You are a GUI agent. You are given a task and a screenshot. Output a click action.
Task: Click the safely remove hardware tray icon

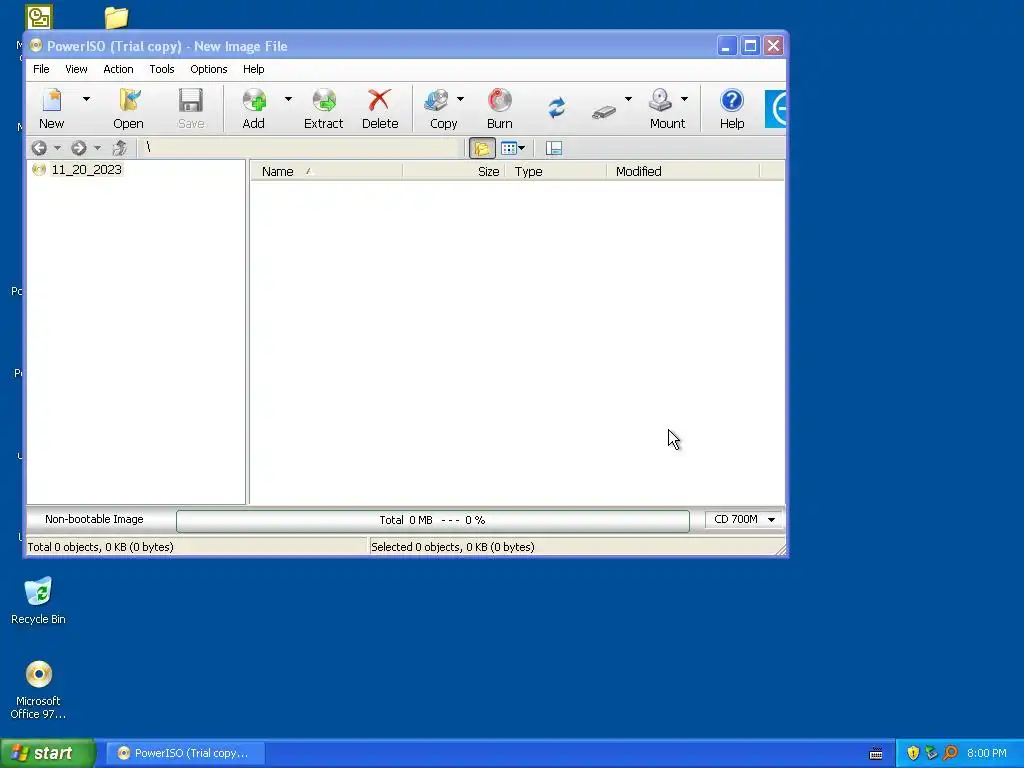pyautogui.click(x=931, y=753)
